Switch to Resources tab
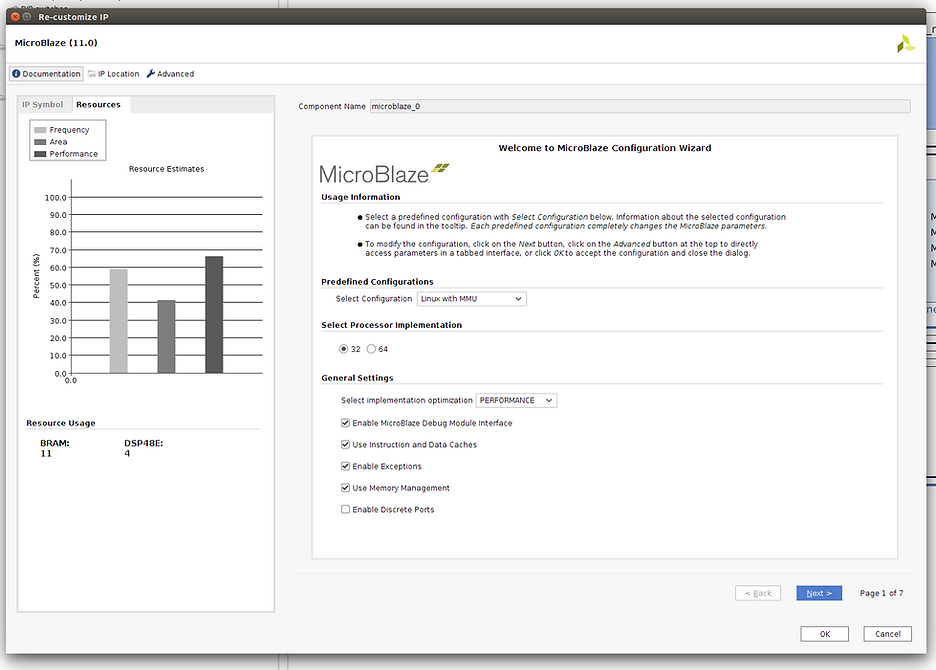Image resolution: width=936 pixels, height=670 pixels. click(99, 105)
